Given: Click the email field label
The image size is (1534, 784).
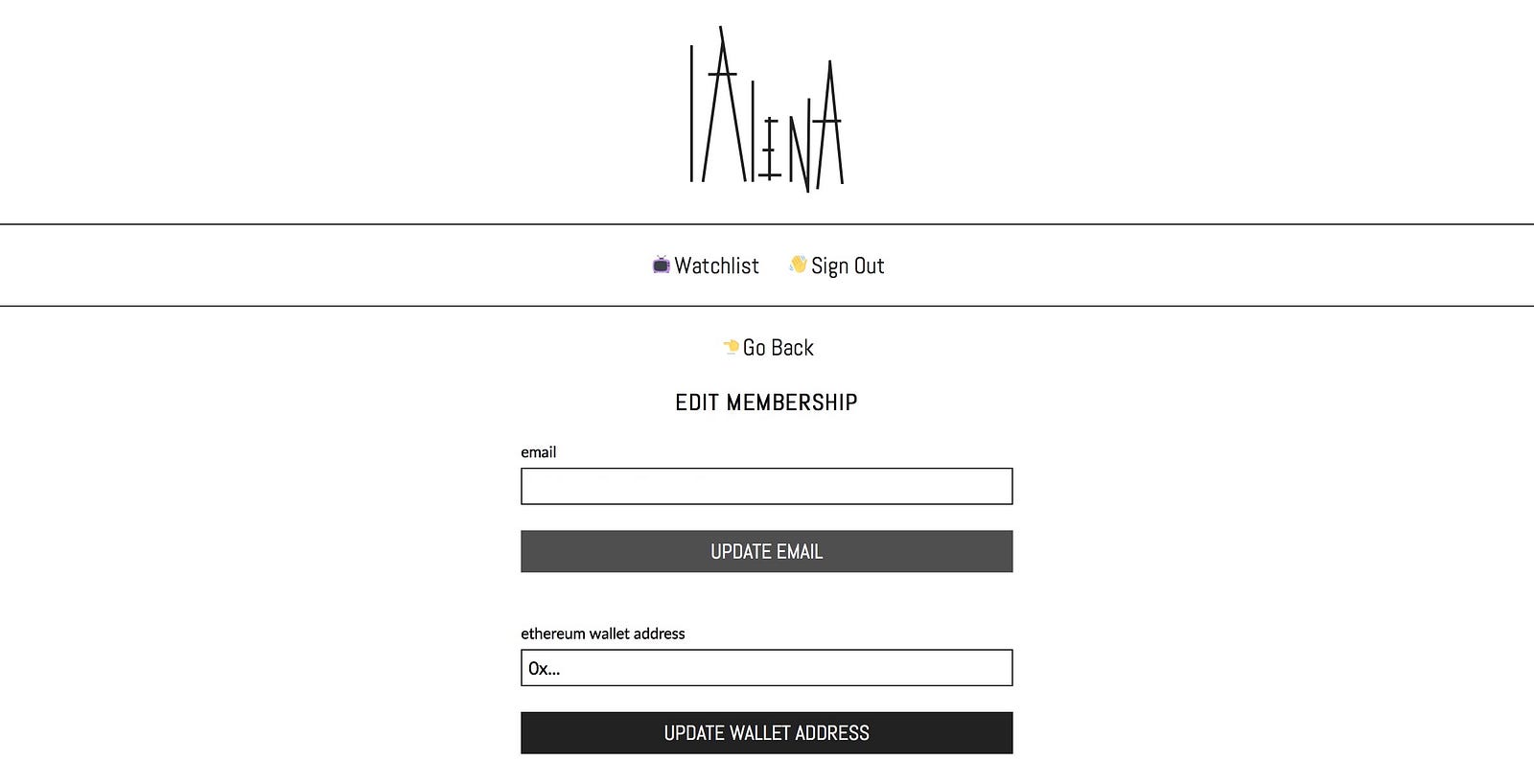Looking at the screenshot, I should click(x=538, y=452).
